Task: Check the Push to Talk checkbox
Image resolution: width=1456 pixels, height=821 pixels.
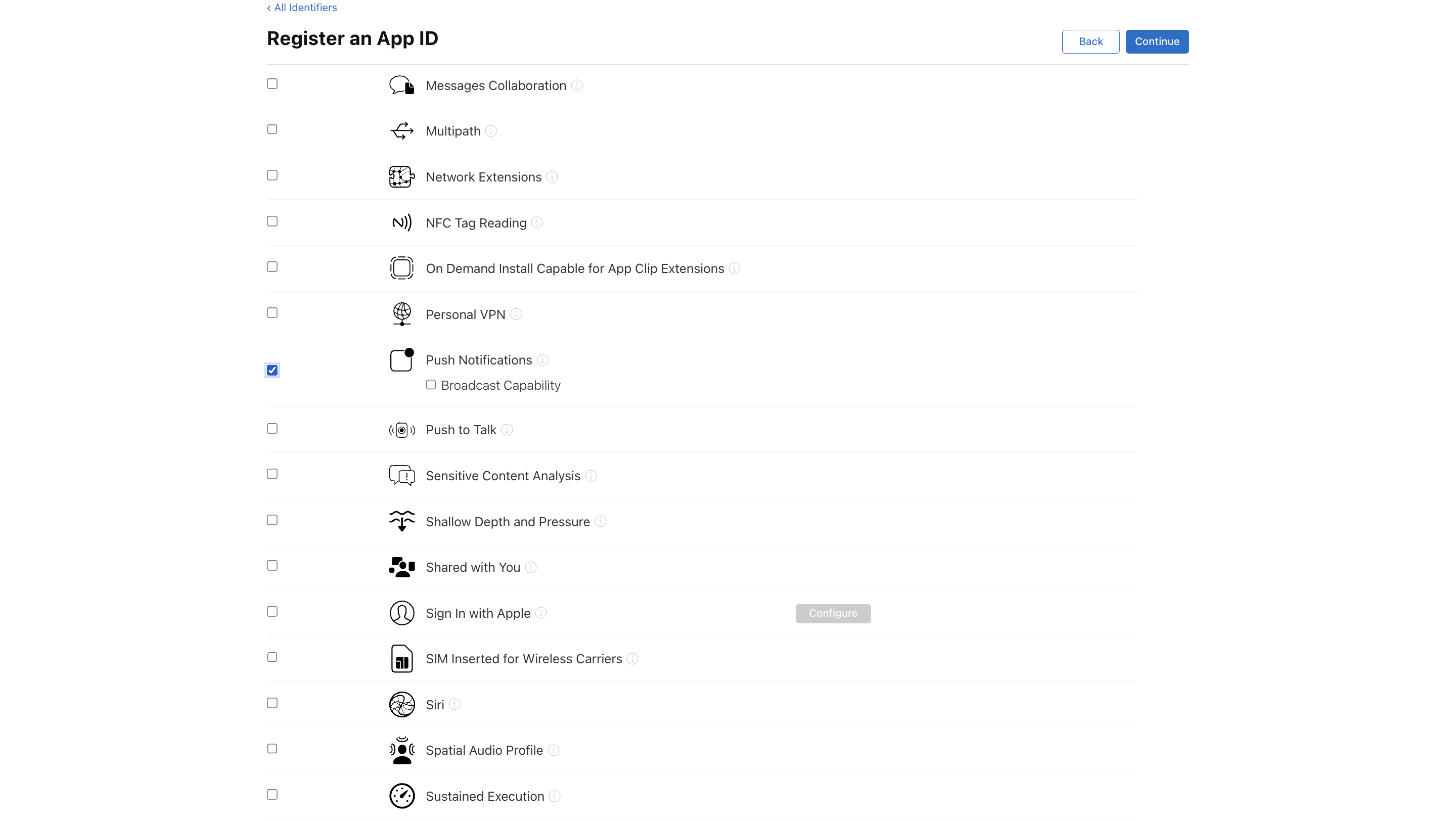Action: 272,428
